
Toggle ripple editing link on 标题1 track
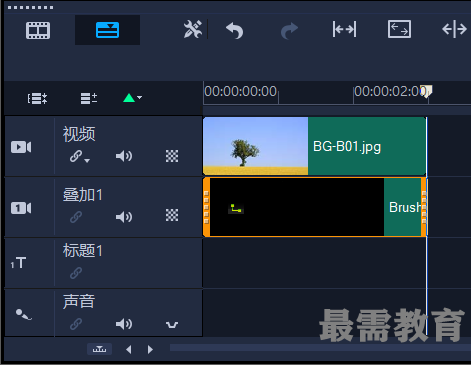76,273
